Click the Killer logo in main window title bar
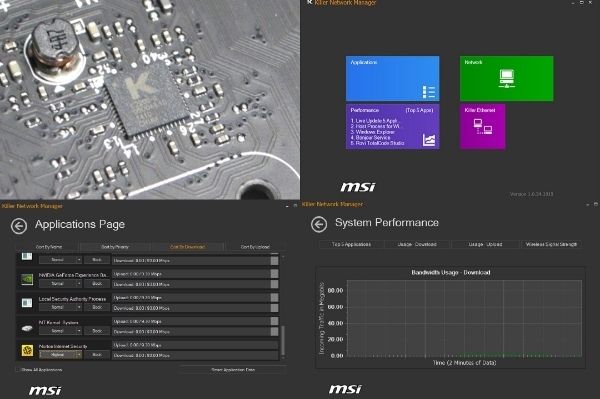This screenshot has width=600, height=399. (310, 2)
